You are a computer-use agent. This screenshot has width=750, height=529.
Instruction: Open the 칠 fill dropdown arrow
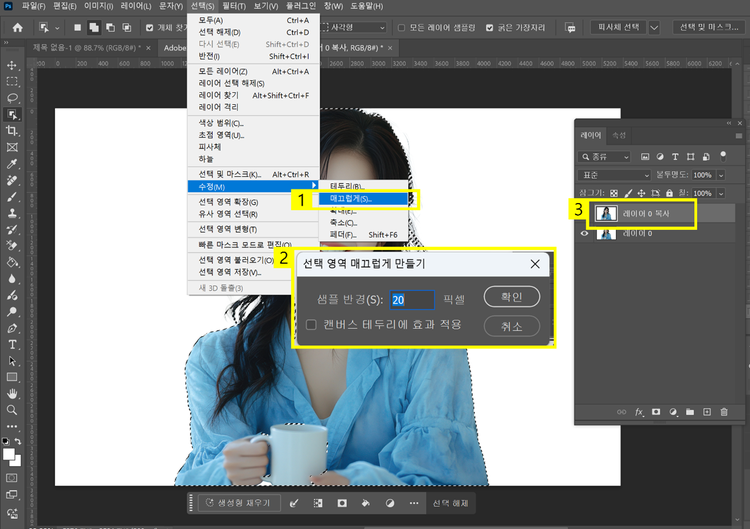tap(721, 193)
